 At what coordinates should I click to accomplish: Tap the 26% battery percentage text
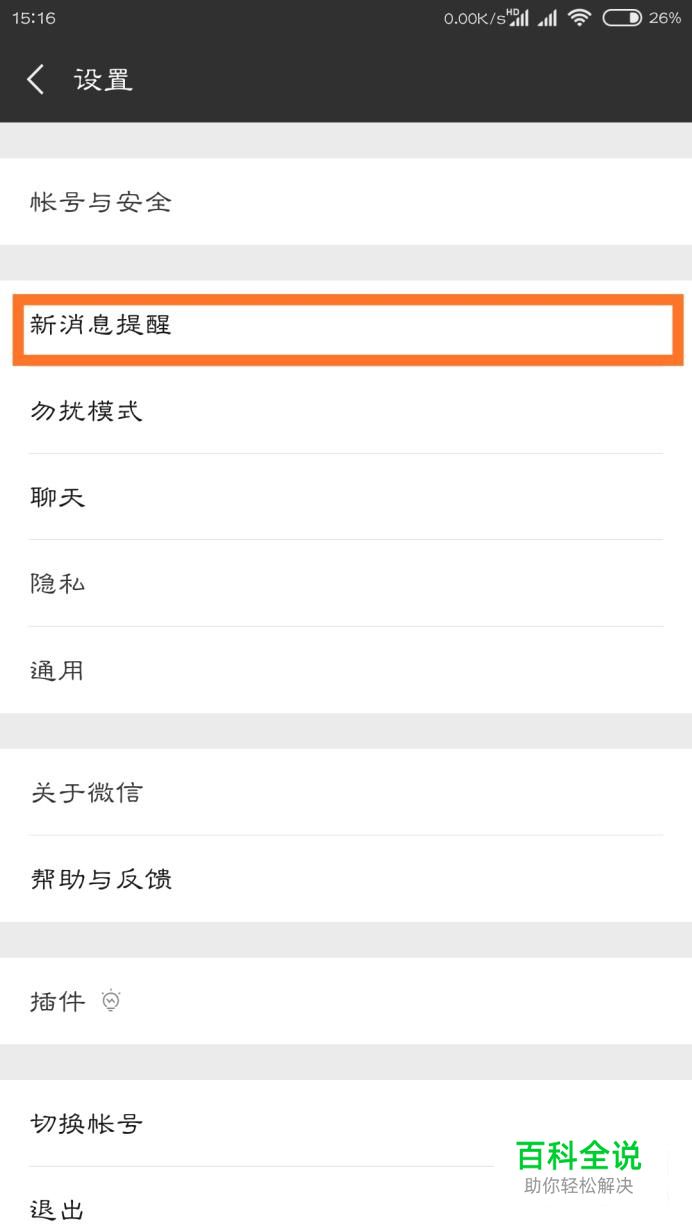[665, 18]
